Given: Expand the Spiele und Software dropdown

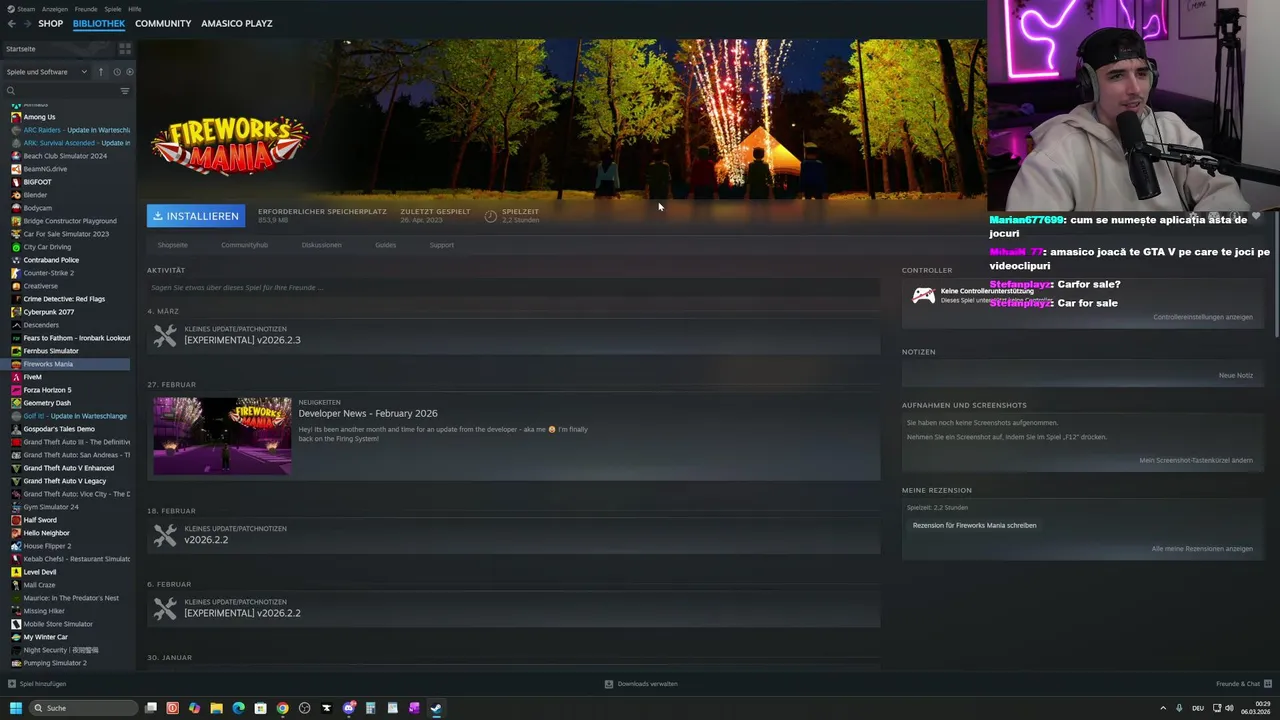Looking at the screenshot, I should (46, 72).
